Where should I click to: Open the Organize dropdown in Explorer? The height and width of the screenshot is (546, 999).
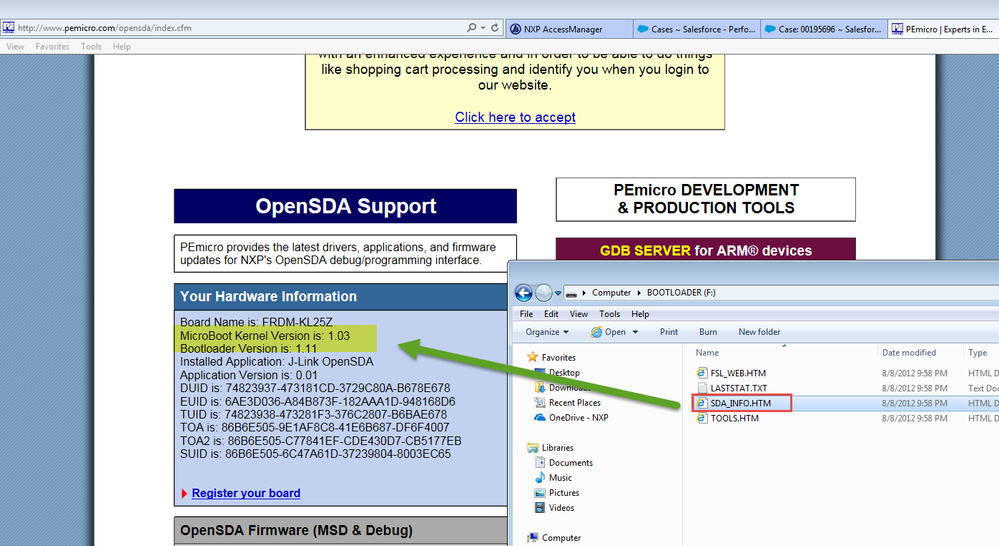point(547,332)
